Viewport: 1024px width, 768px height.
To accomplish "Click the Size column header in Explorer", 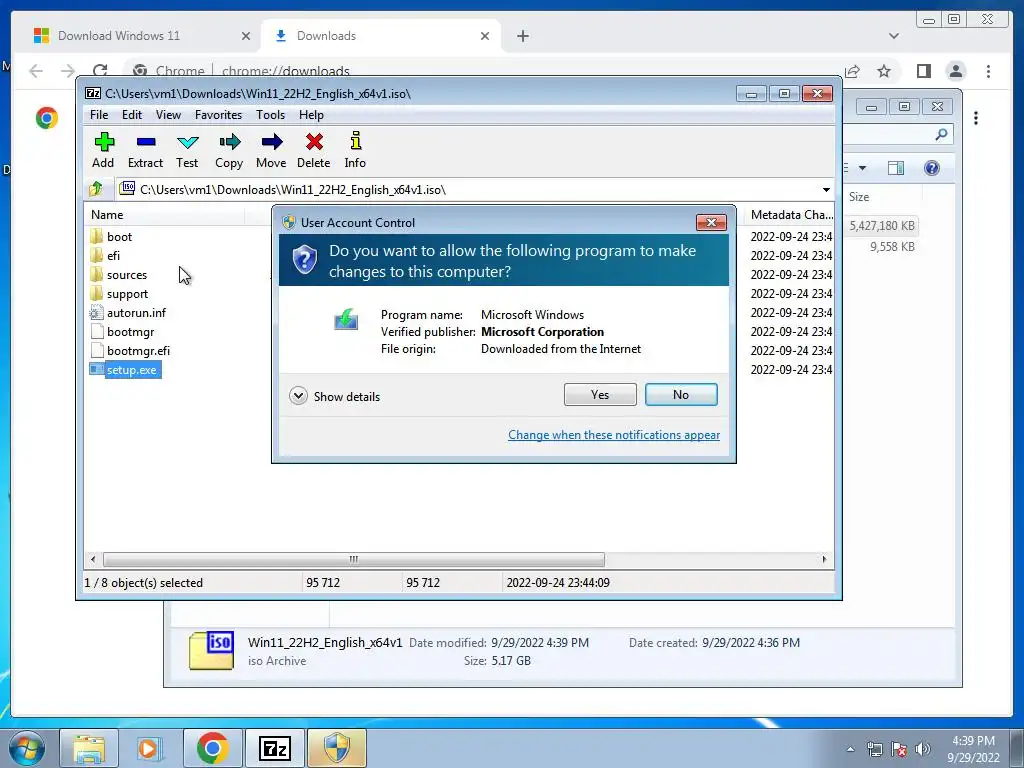I will coord(882,197).
